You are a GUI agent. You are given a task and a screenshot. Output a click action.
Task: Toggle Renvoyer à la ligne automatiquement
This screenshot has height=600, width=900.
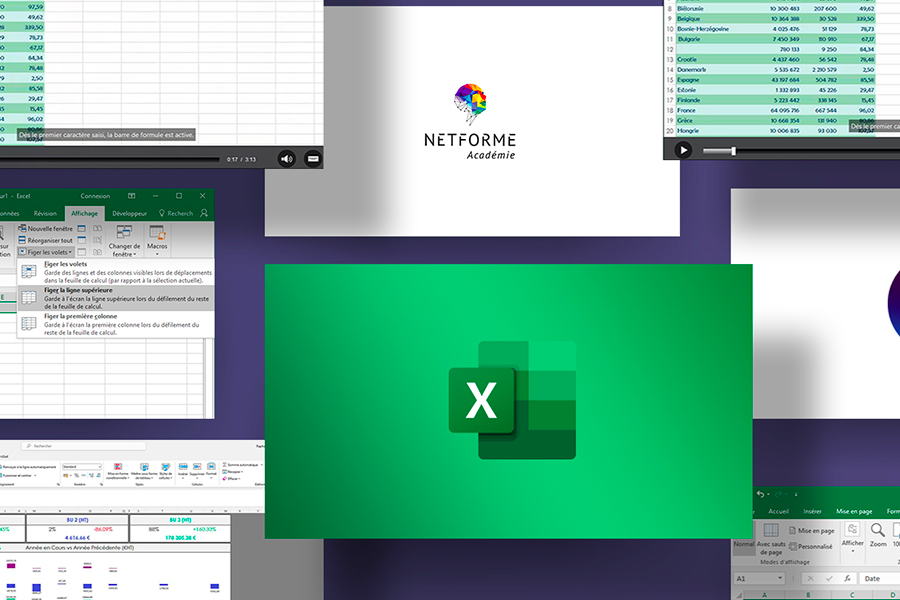click(x=28, y=467)
